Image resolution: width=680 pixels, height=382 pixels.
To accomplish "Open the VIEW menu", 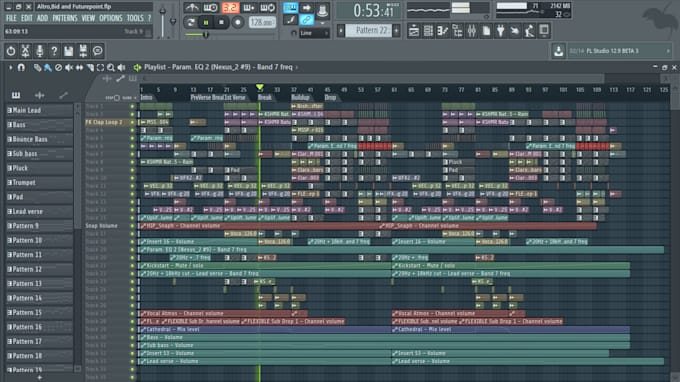I will click(x=88, y=18).
